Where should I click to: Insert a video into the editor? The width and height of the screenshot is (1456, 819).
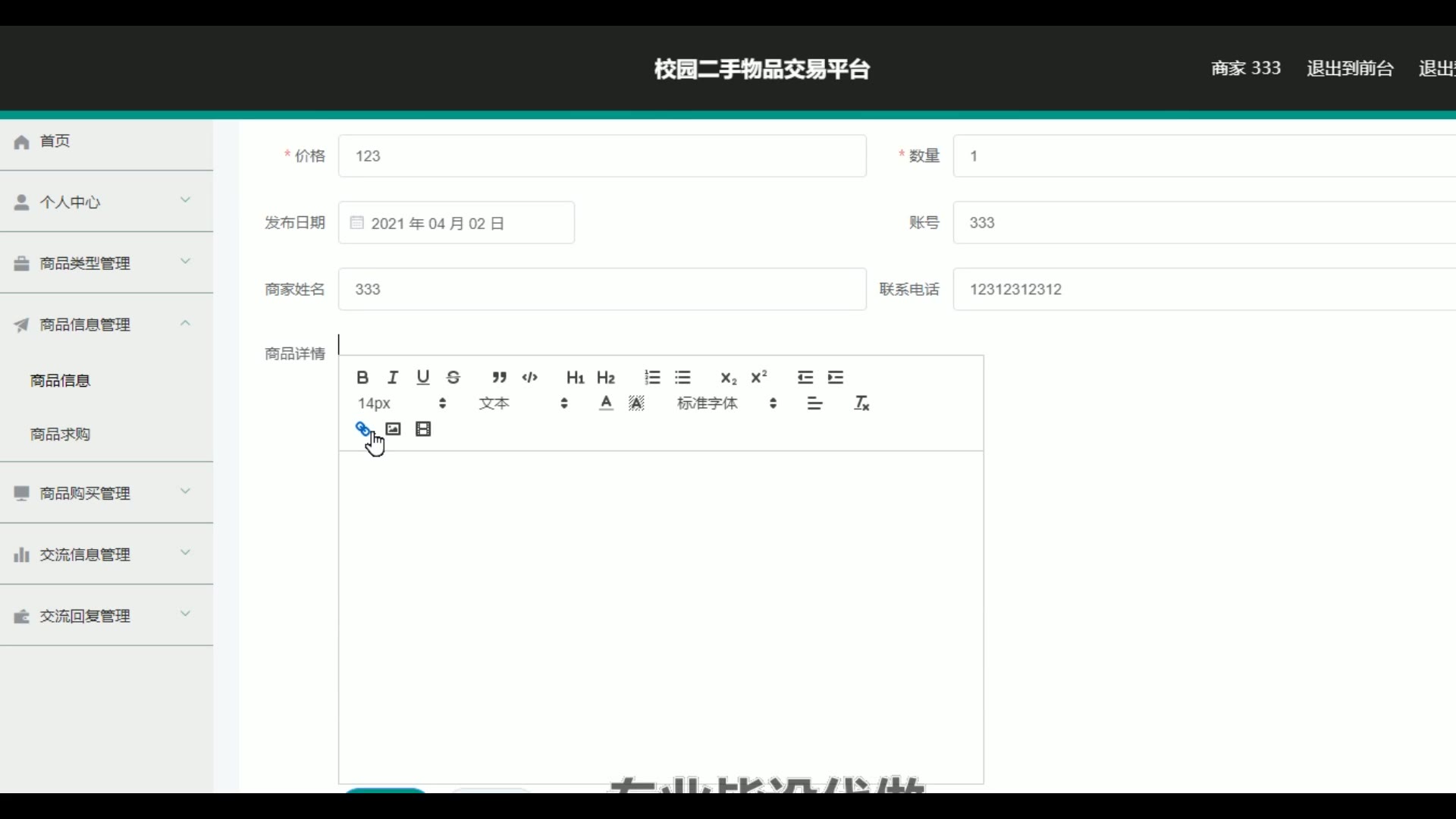coord(423,429)
